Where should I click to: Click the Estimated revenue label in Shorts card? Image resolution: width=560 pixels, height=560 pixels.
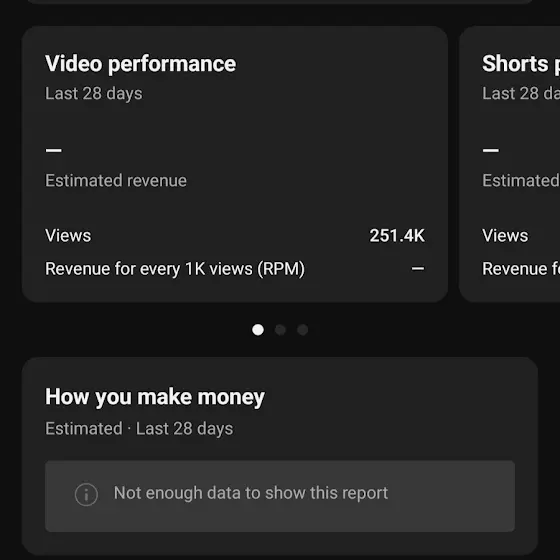521,180
